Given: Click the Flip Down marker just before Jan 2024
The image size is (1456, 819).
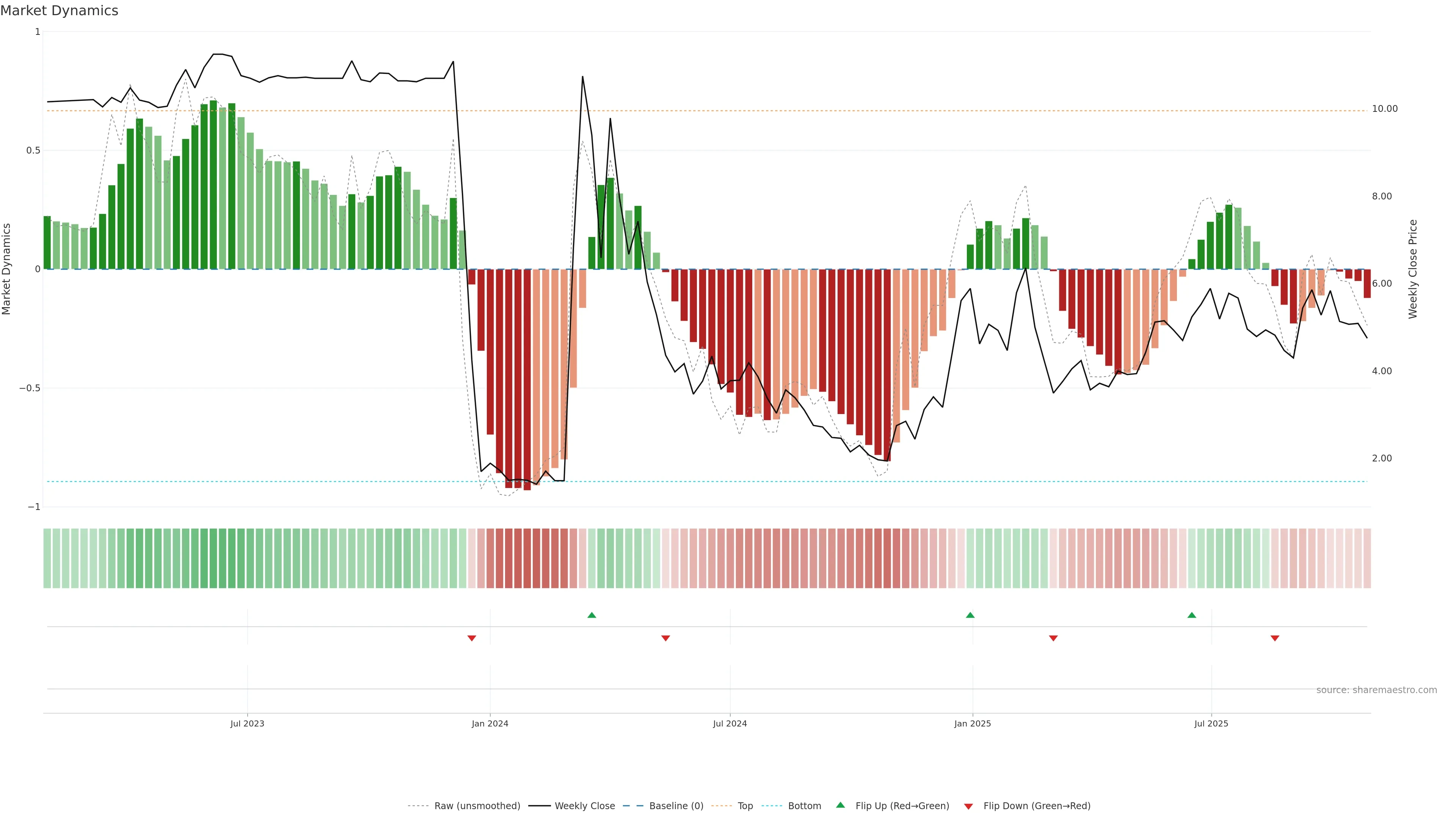Looking at the screenshot, I should coord(471,638).
